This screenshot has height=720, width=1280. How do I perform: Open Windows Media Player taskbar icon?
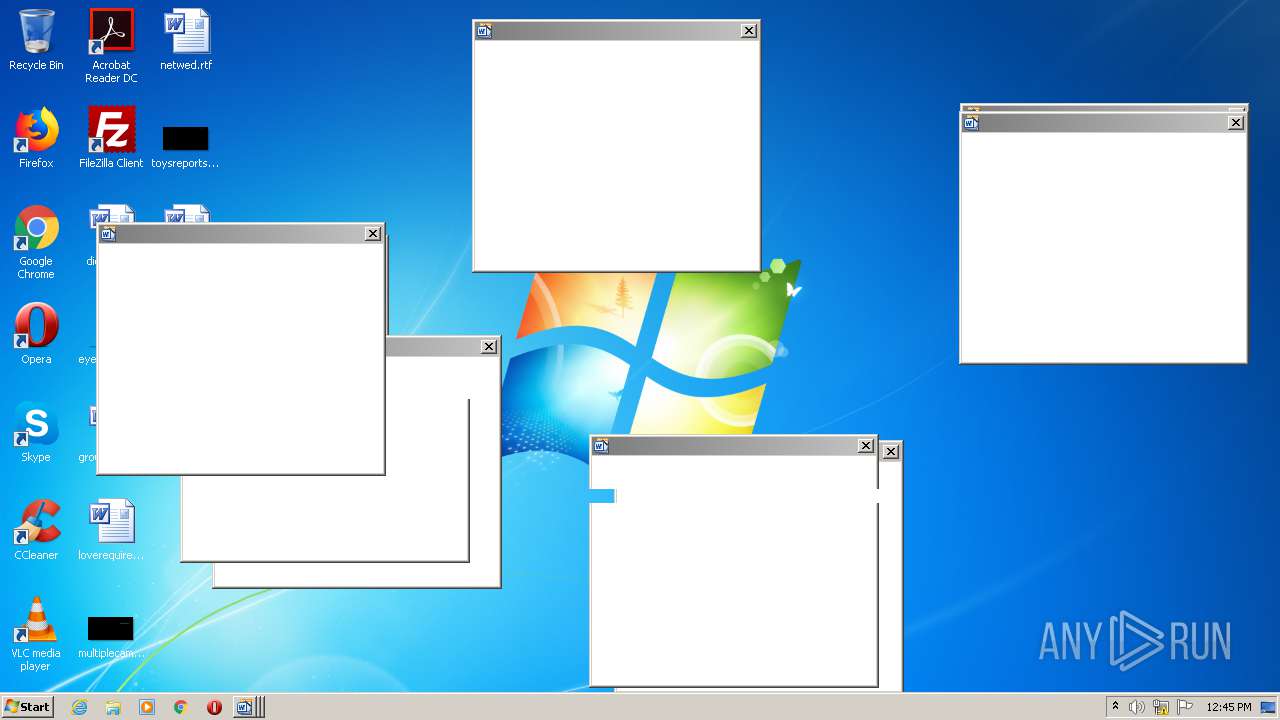click(147, 707)
